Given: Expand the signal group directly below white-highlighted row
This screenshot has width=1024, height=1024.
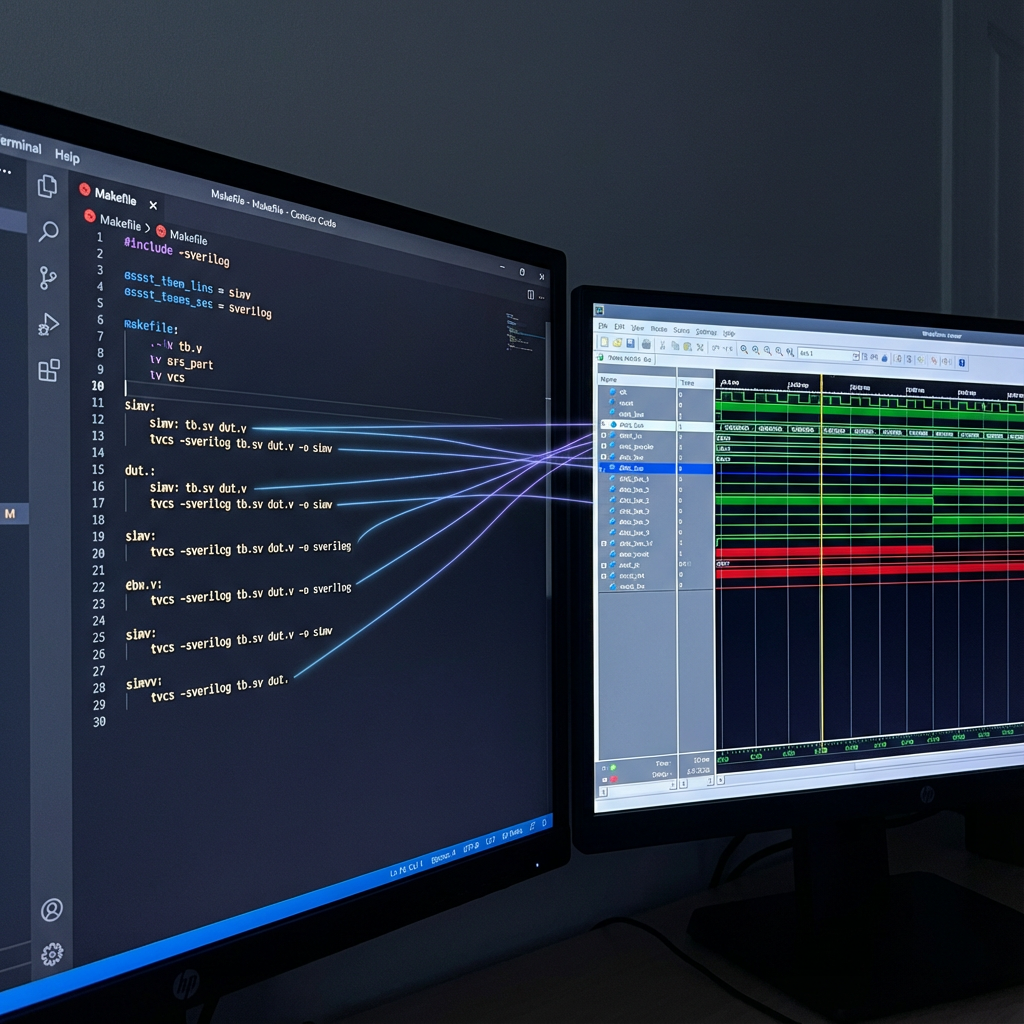Looking at the screenshot, I should coord(603,436).
